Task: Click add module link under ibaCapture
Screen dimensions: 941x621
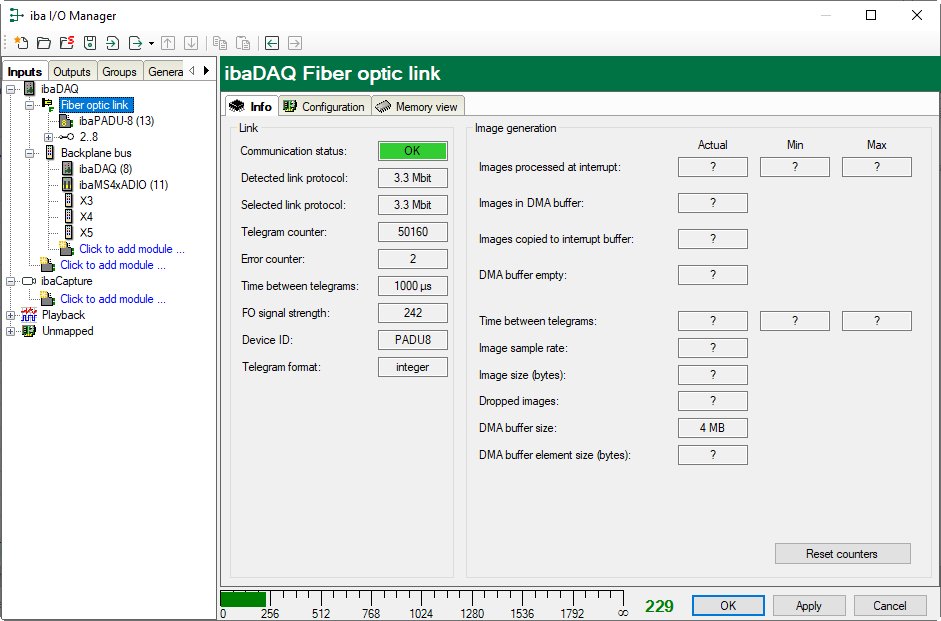Action: click(x=112, y=299)
